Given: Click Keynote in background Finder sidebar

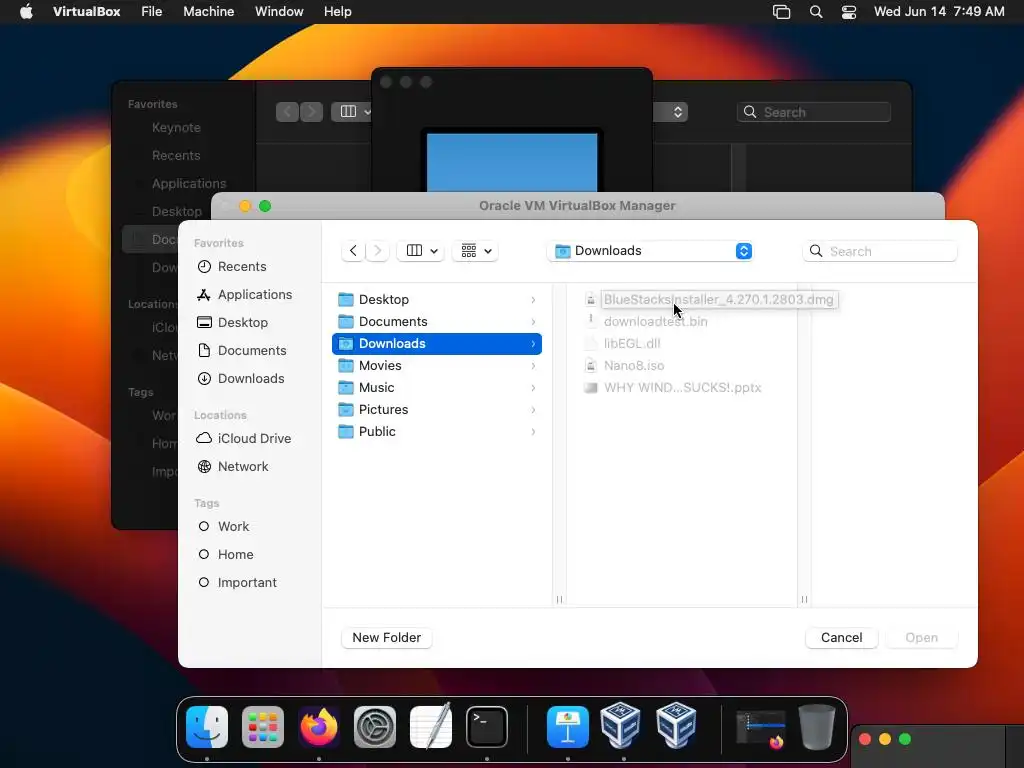Looking at the screenshot, I should pos(176,128).
